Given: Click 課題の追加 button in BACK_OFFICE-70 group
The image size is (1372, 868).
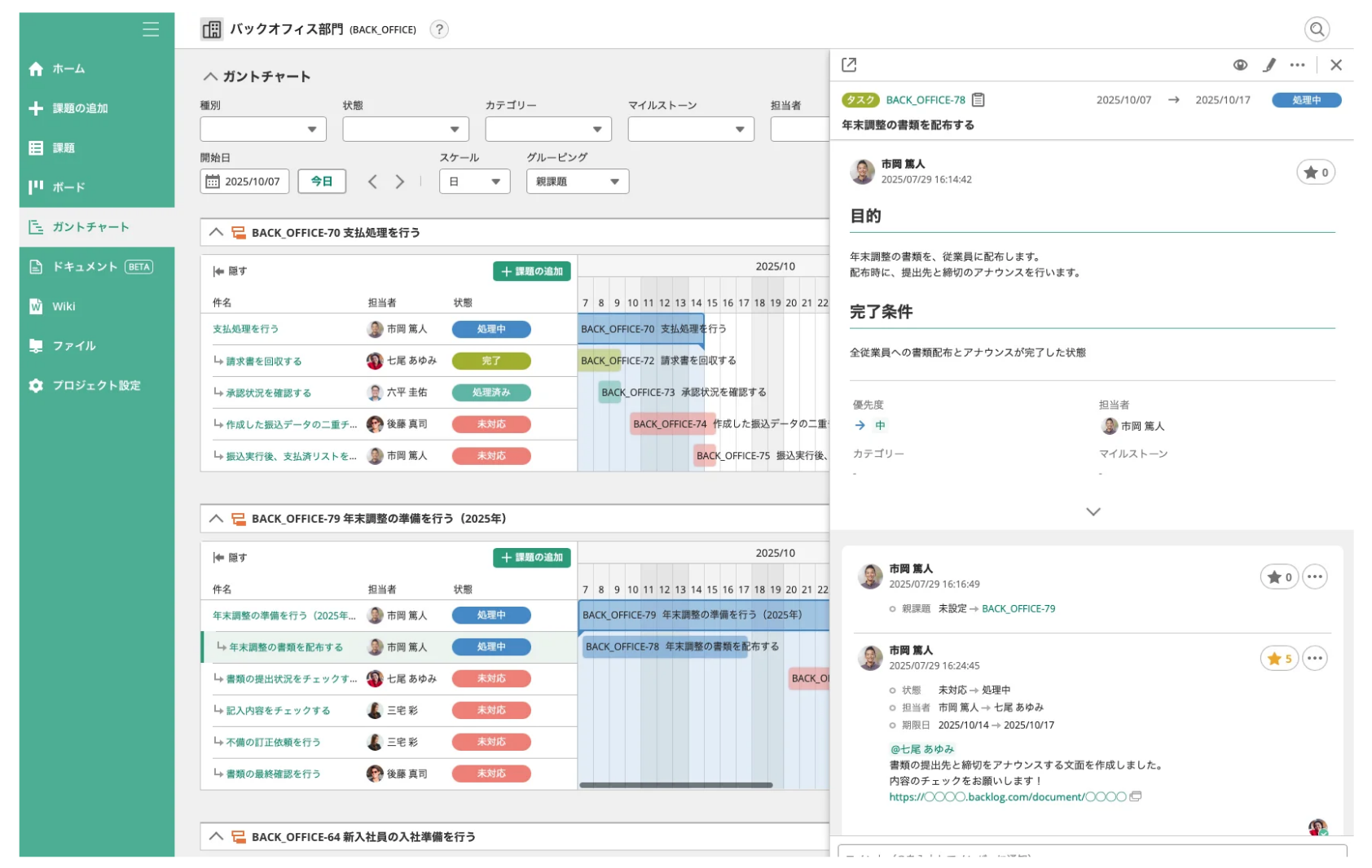Looking at the screenshot, I should coord(531,272).
